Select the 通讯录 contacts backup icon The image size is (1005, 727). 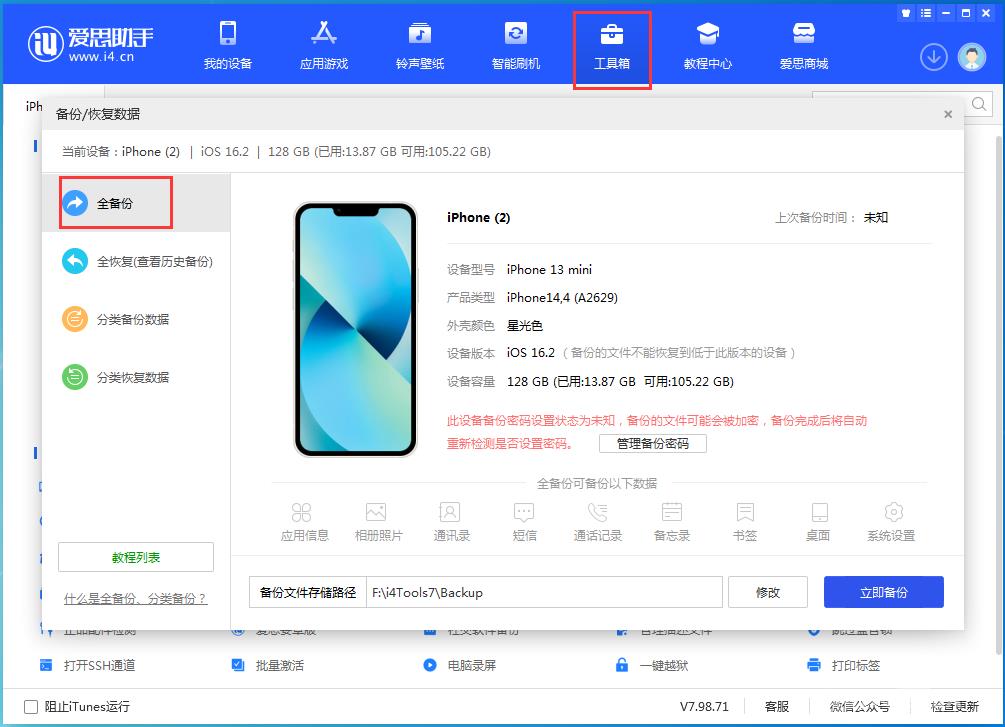pos(451,520)
